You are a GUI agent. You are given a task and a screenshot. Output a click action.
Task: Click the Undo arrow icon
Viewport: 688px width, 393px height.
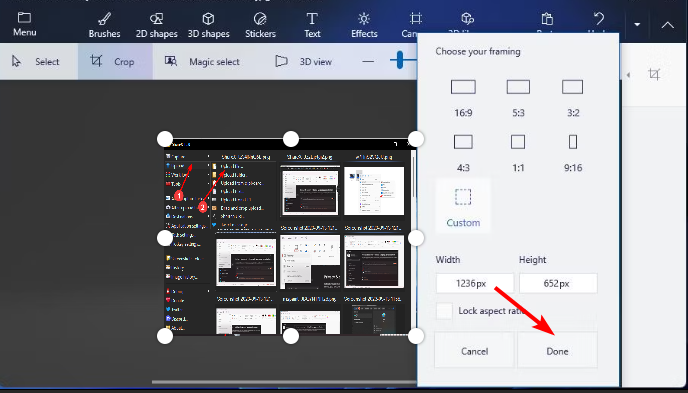tap(598, 18)
